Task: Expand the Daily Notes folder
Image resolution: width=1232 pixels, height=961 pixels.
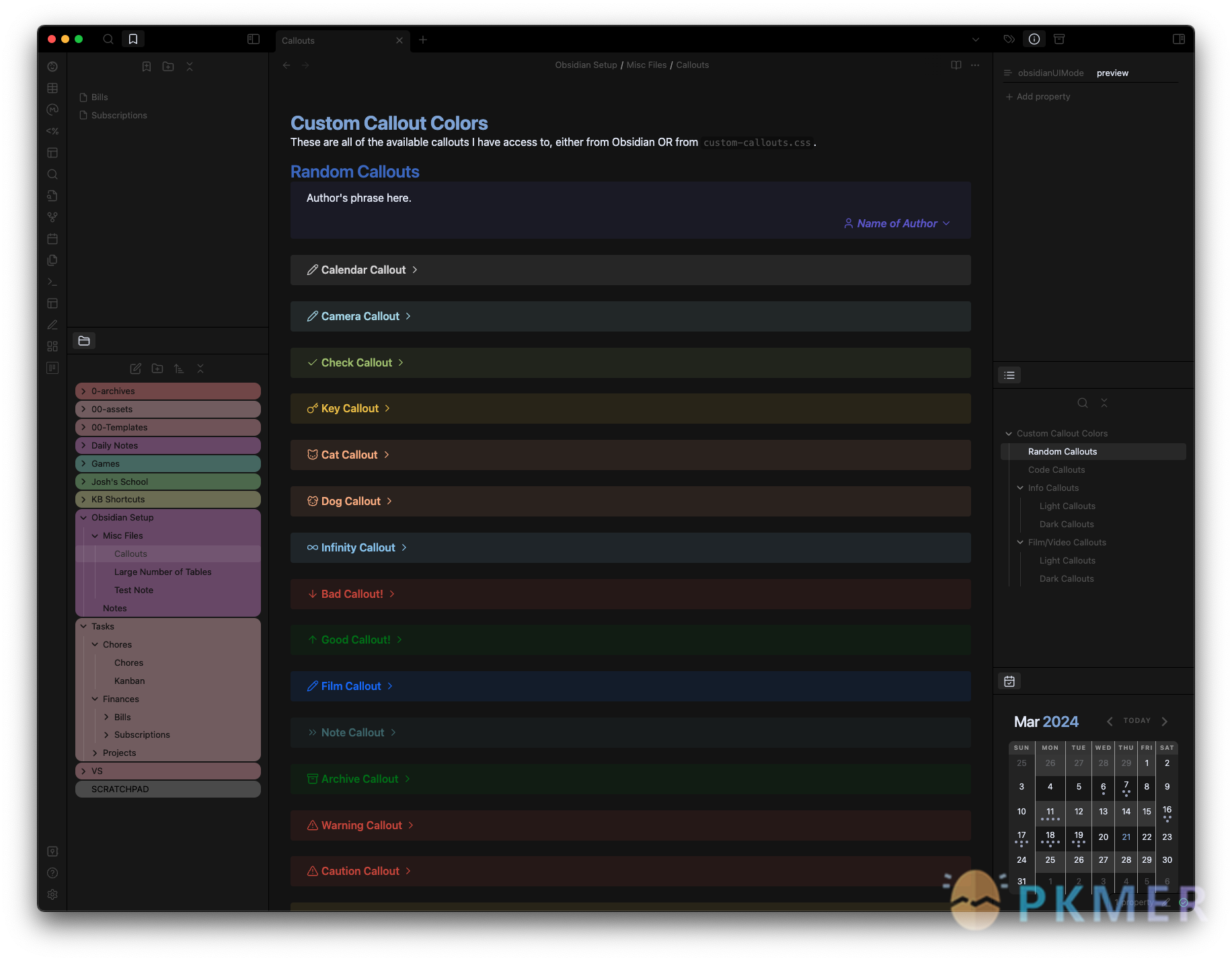Action: tap(168, 446)
